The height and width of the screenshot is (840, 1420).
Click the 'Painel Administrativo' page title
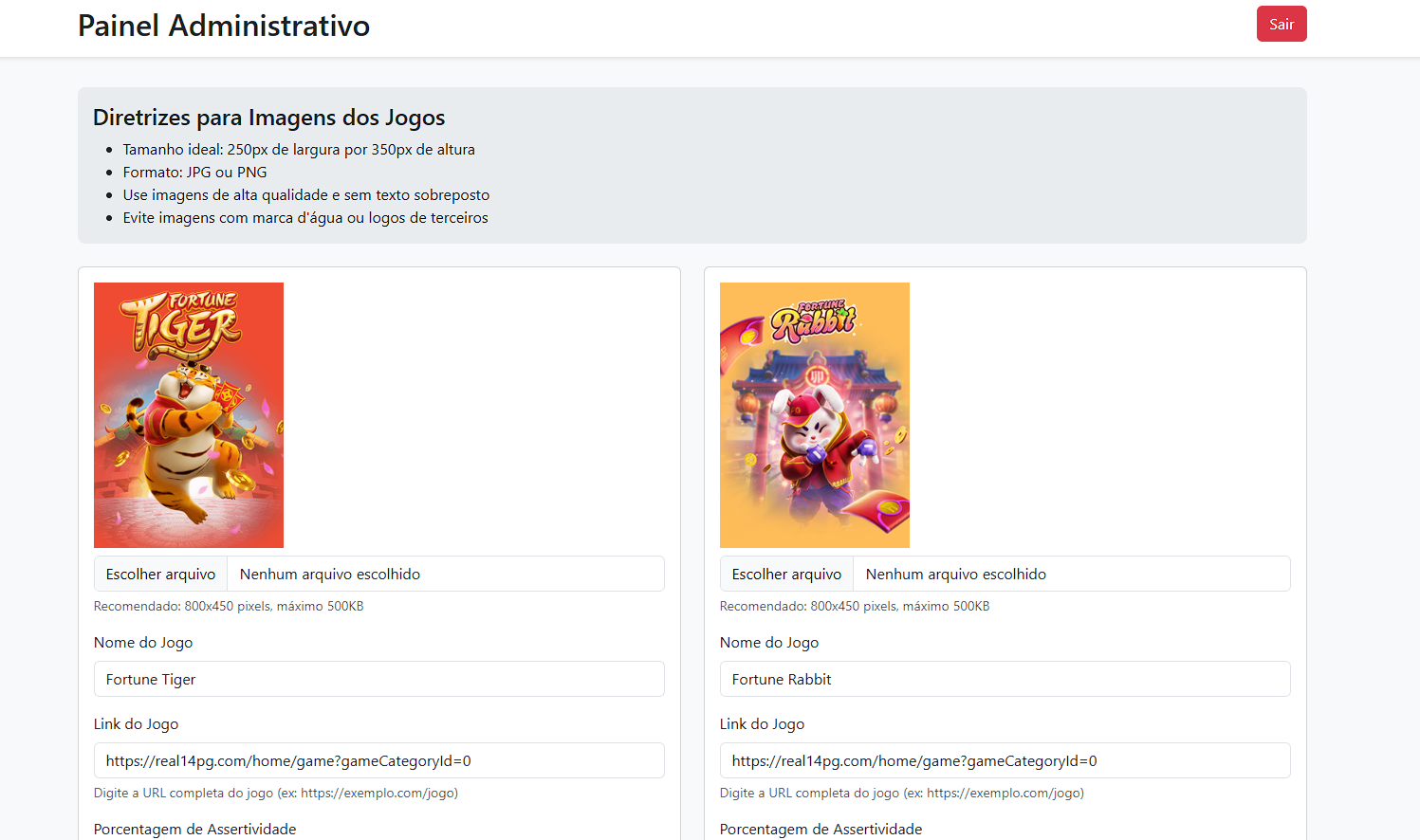pyautogui.click(x=224, y=26)
